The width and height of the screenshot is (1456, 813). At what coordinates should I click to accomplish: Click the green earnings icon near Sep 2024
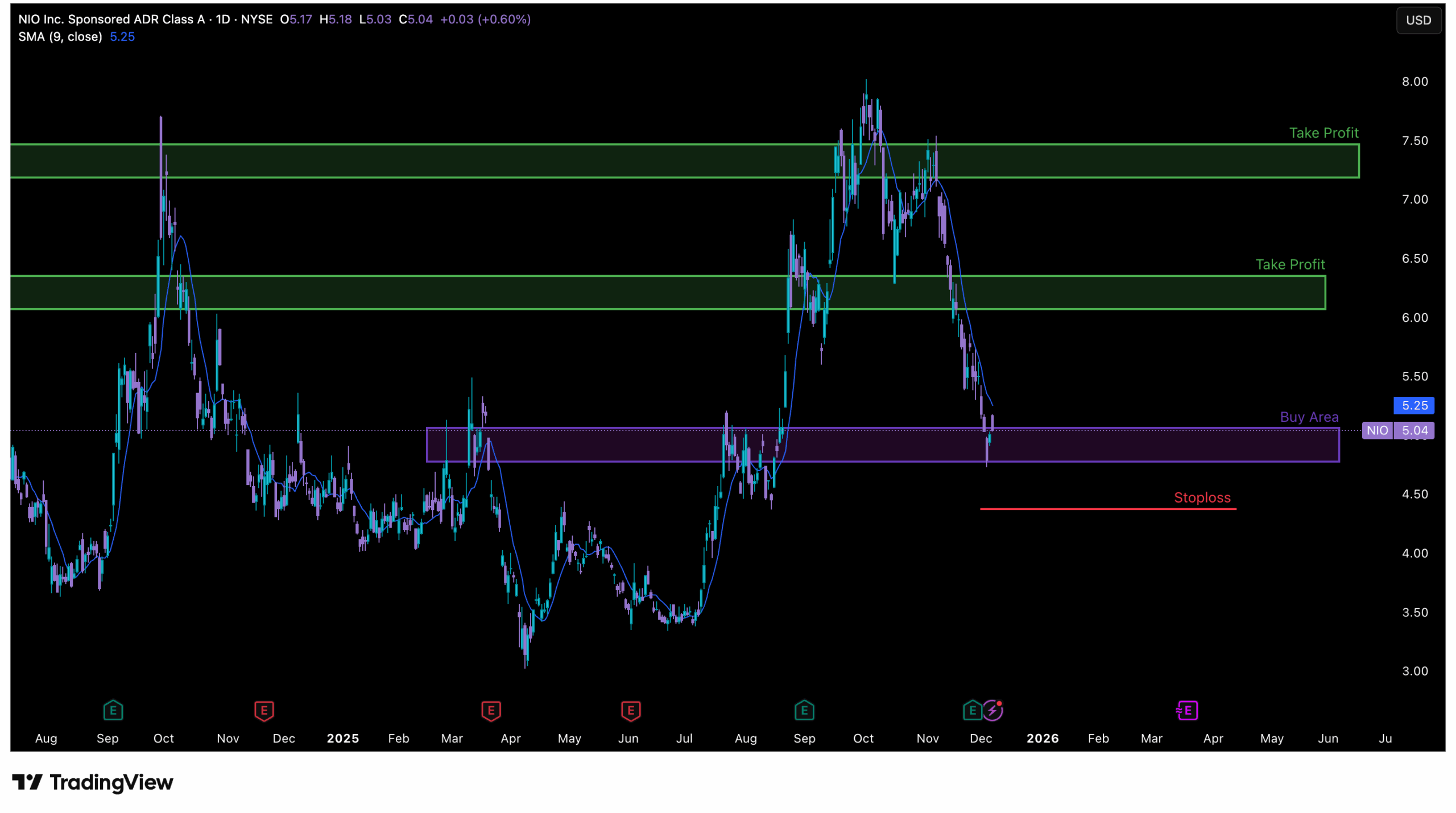coord(113,711)
